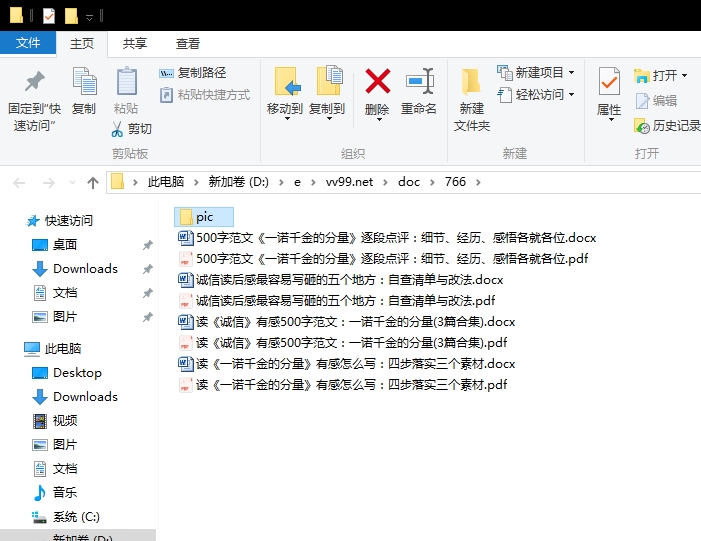Click the Back navigation arrow
Image resolution: width=701 pixels, height=541 pixels.
click(x=19, y=182)
